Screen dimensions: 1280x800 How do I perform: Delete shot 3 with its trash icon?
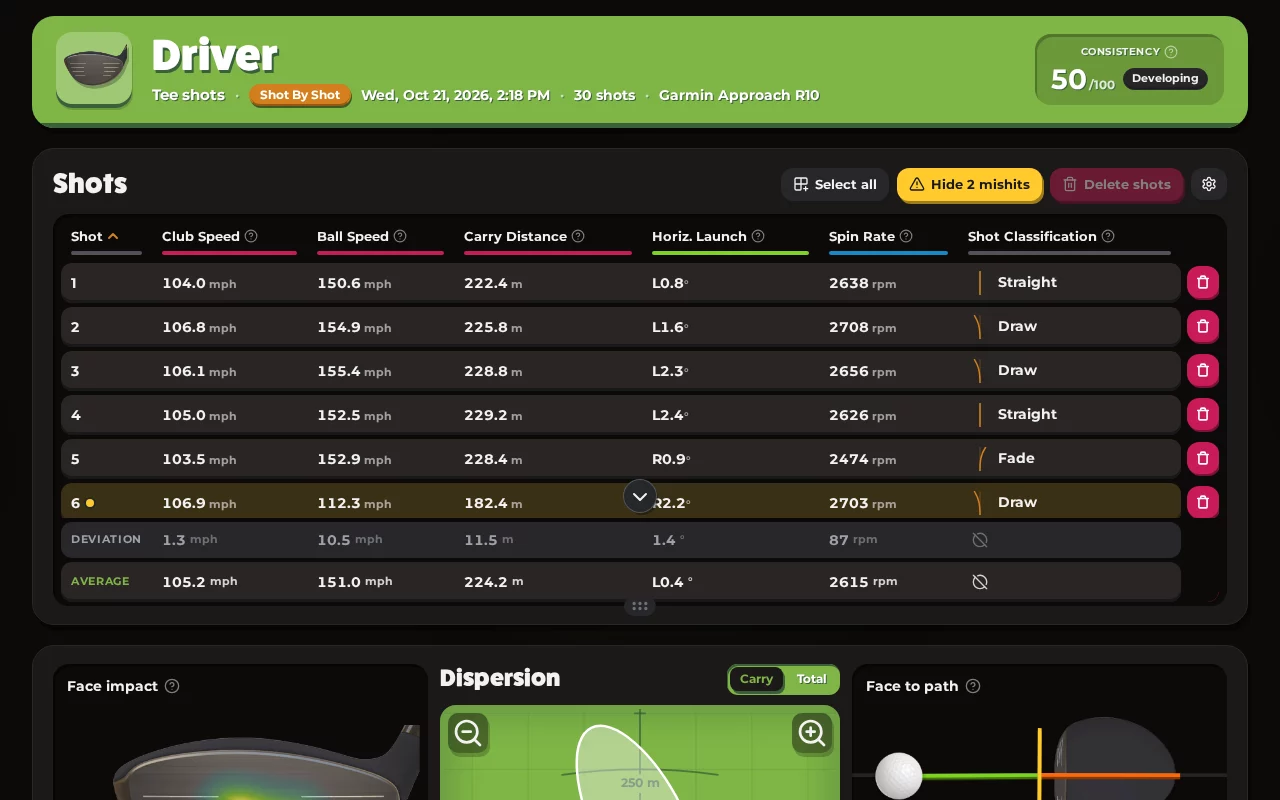coord(1203,370)
